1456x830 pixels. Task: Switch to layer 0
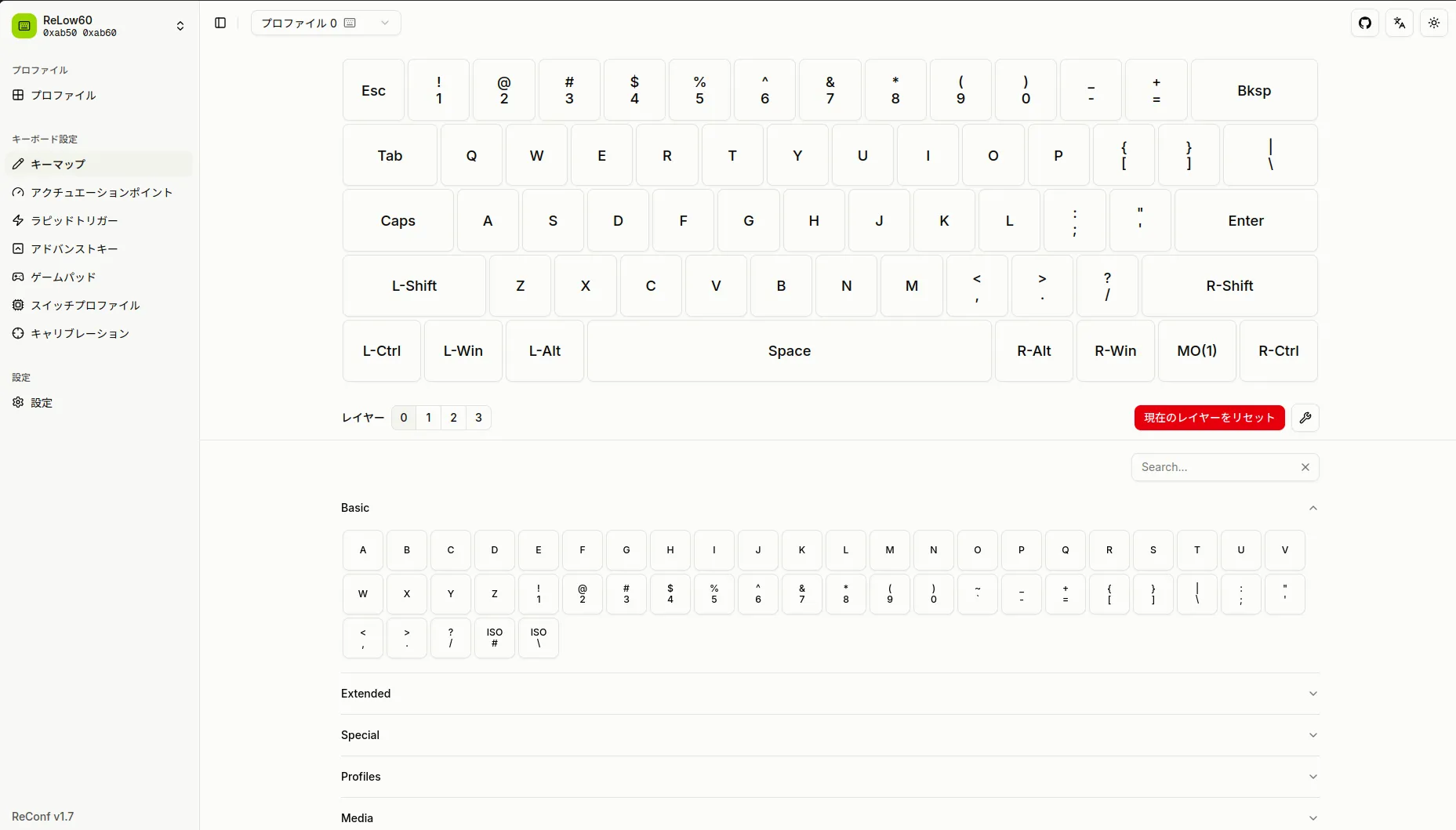[x=404, y=418]
